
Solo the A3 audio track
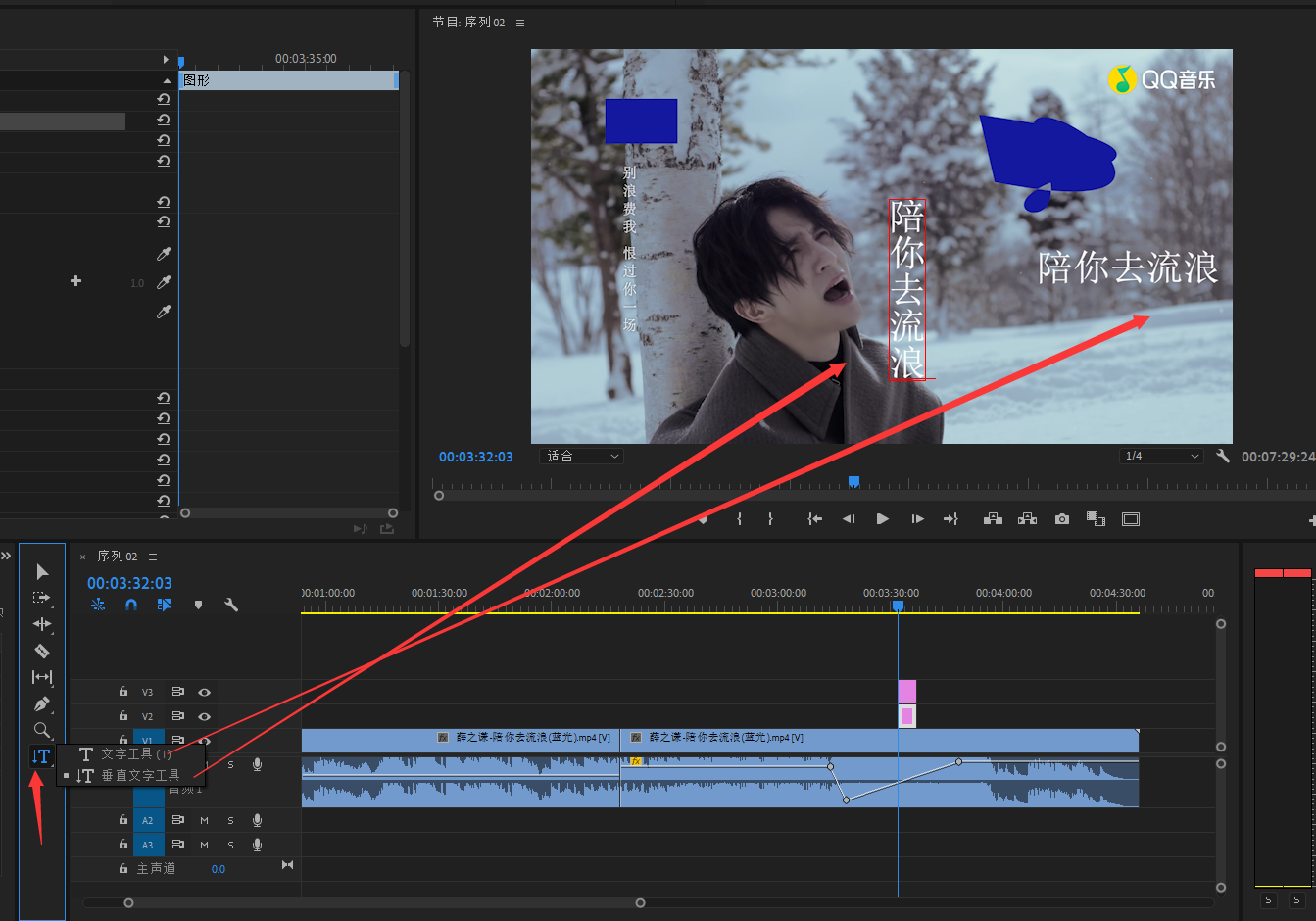click(230, 845)
